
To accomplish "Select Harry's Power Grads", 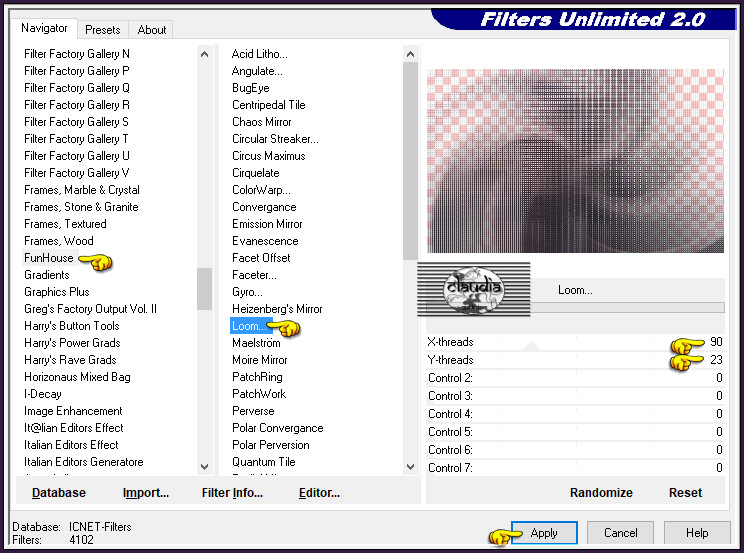I will (72, 343).
